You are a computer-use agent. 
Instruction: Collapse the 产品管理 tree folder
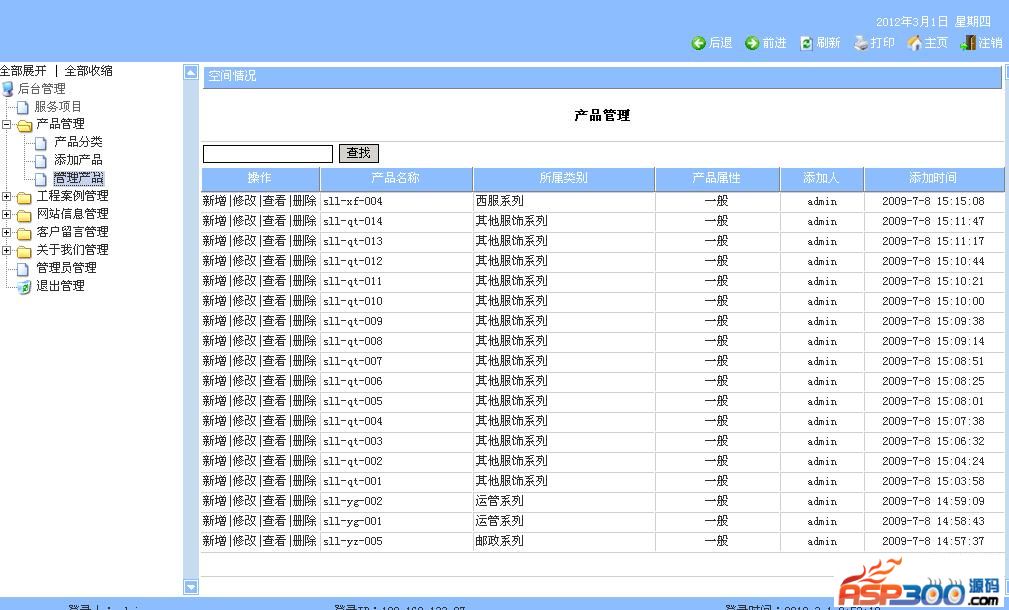point(7,125)
